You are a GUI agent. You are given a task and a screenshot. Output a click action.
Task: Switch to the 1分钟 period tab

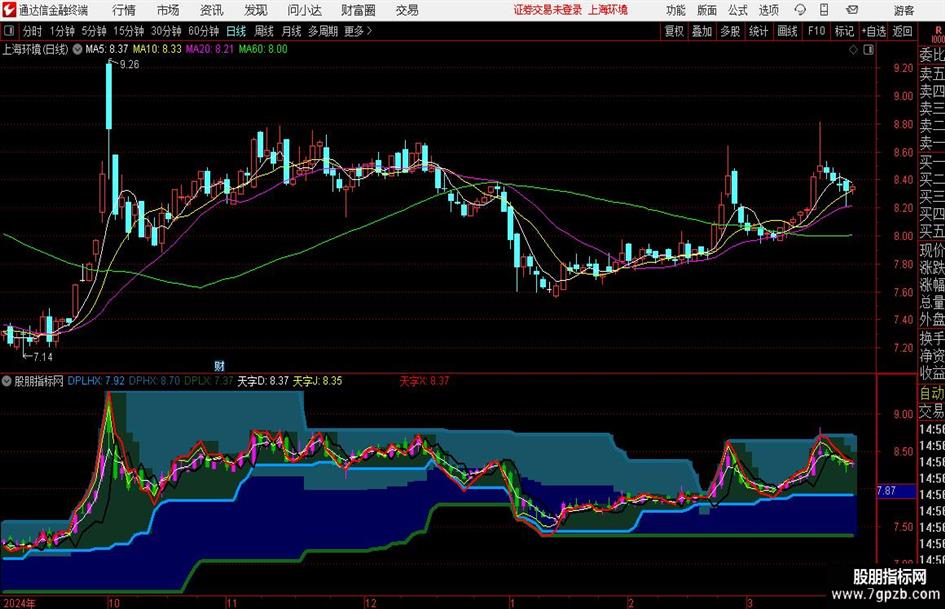point(62,31)
